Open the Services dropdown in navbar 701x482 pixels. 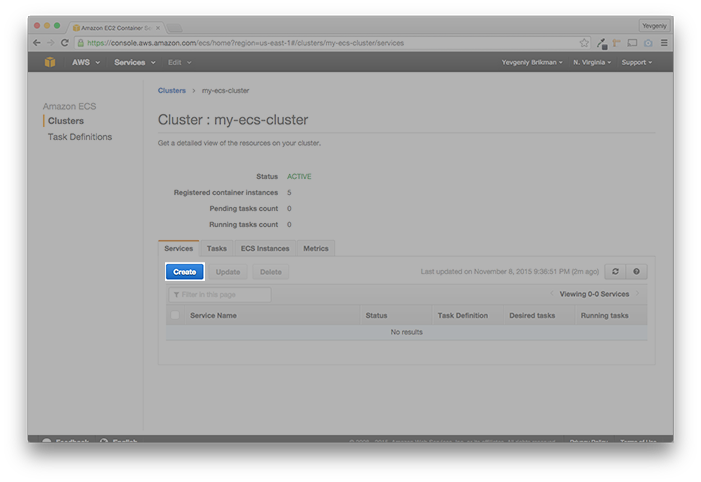click(x=134, y=62)
